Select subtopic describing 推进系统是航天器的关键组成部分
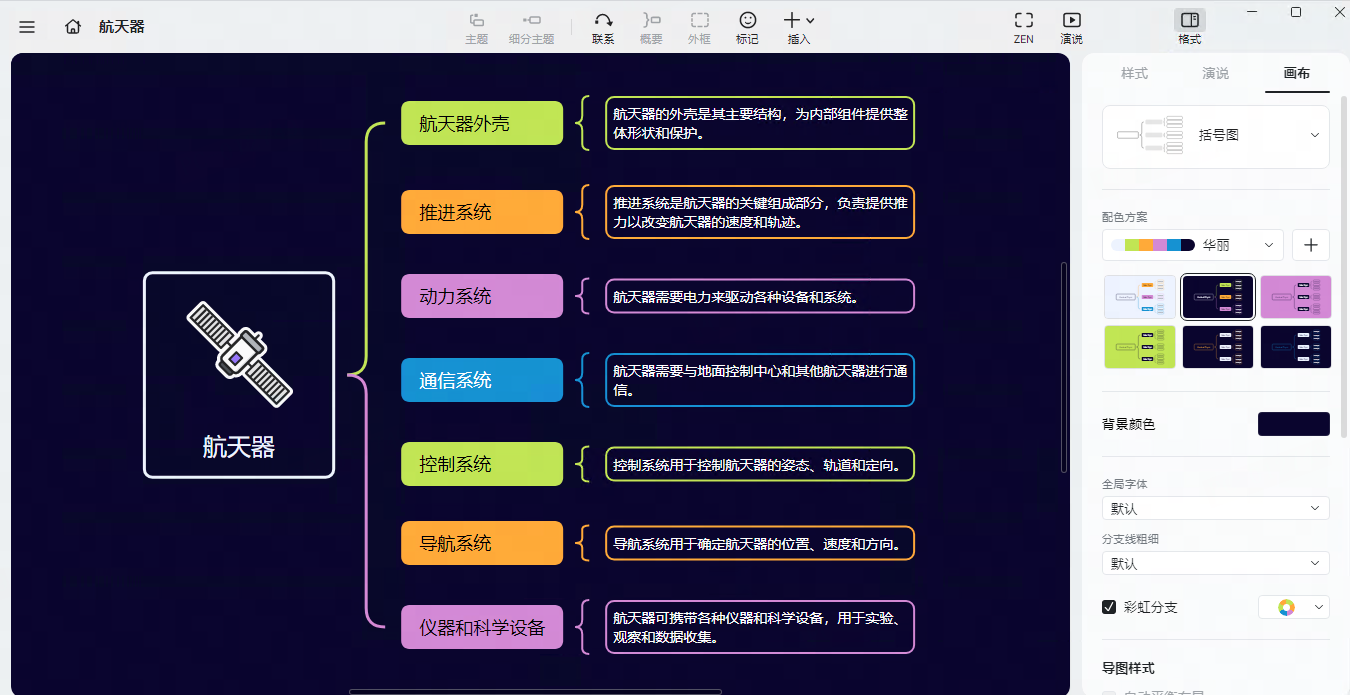The width and height of the screenshot is (1350, 695). (760, 212)
